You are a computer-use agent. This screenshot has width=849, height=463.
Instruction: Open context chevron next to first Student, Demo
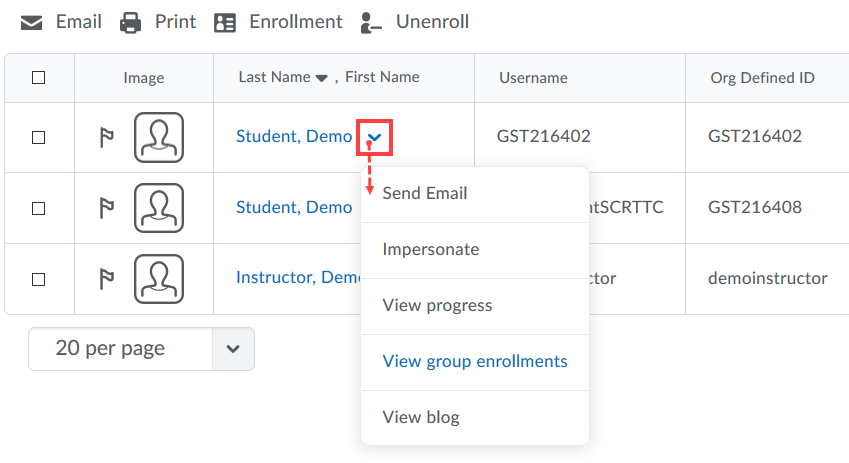click(x=374, y=138)
